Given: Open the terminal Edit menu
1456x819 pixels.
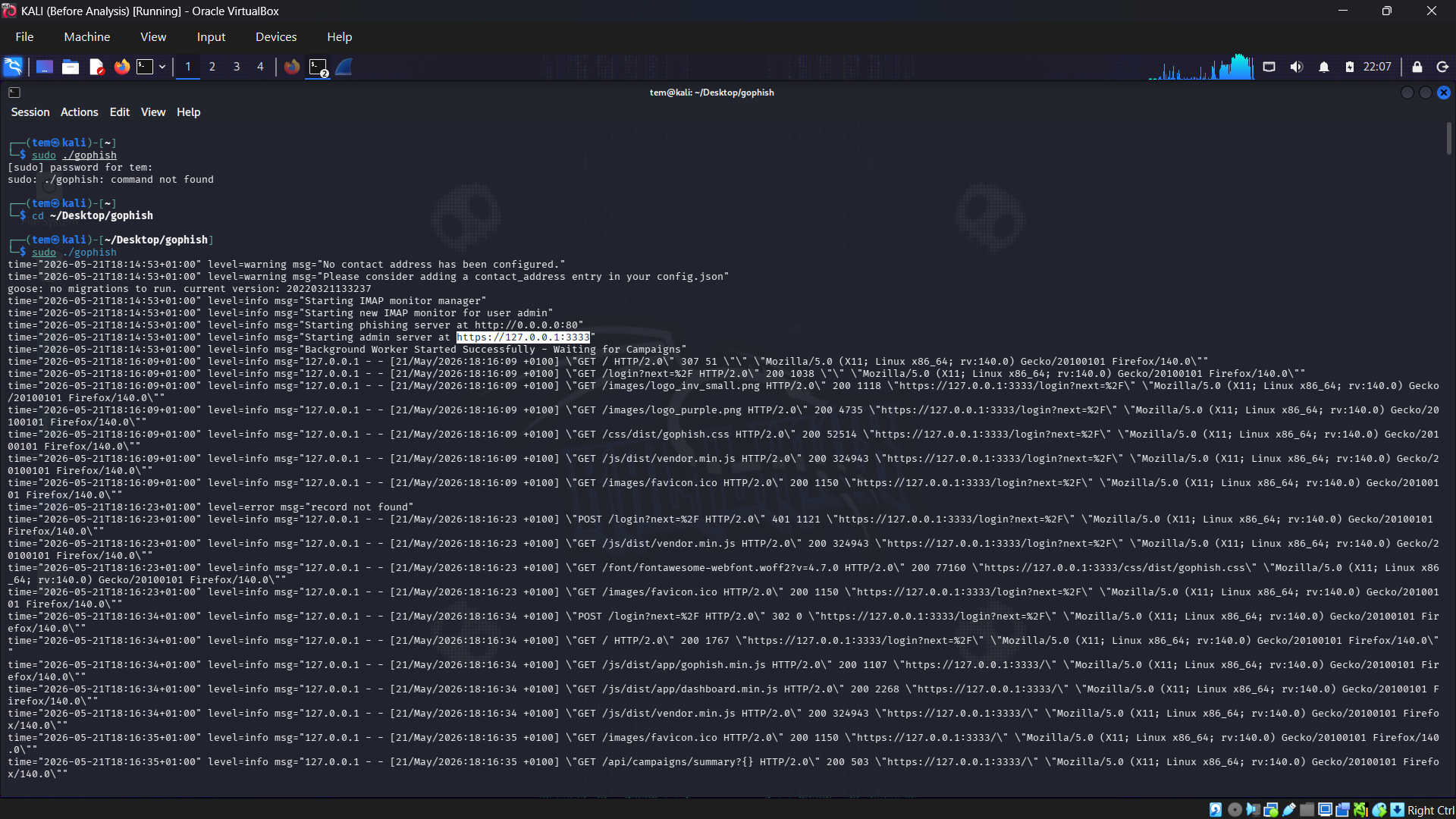Looking at the screenshot, I should point(120,112).
